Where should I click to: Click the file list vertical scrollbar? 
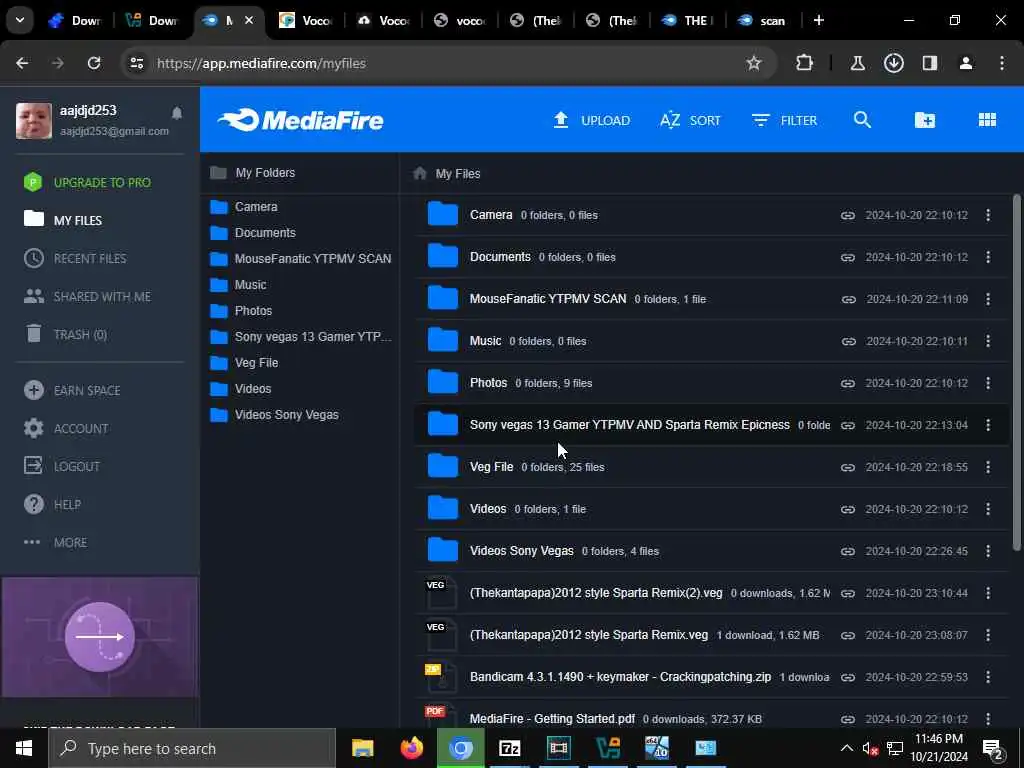tap(1016, 372)
